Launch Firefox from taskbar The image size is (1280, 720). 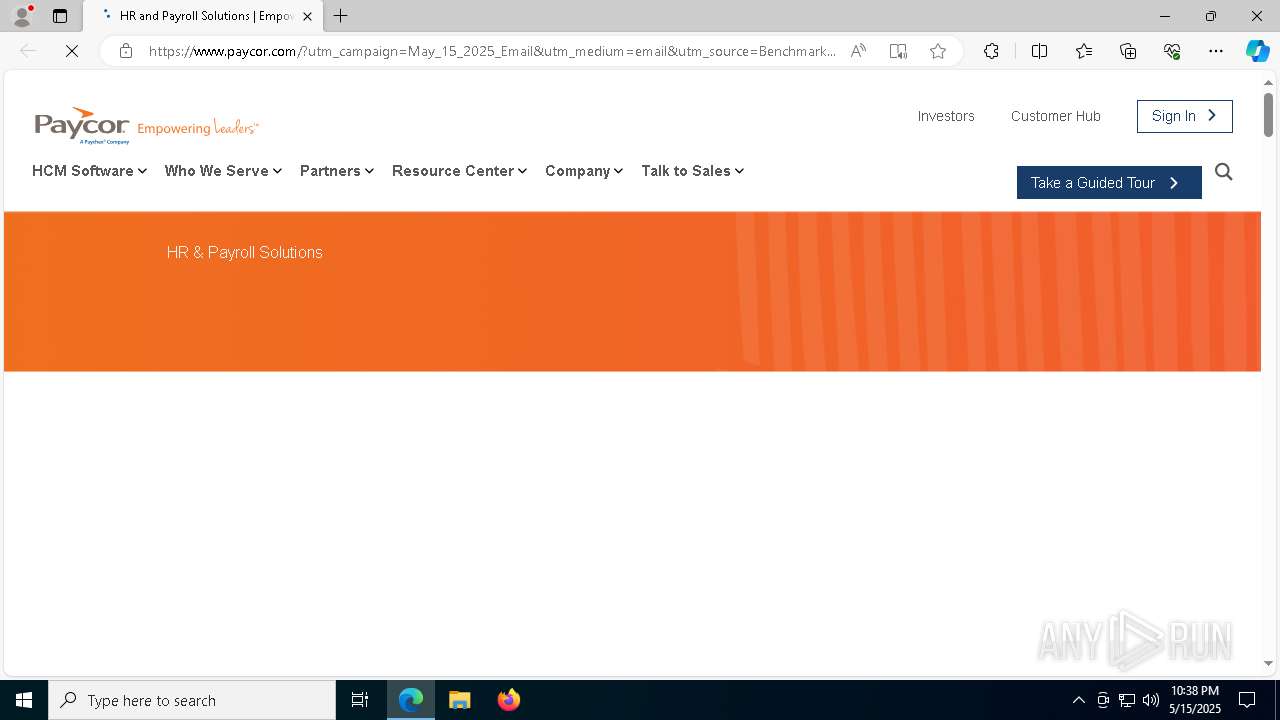509,700
